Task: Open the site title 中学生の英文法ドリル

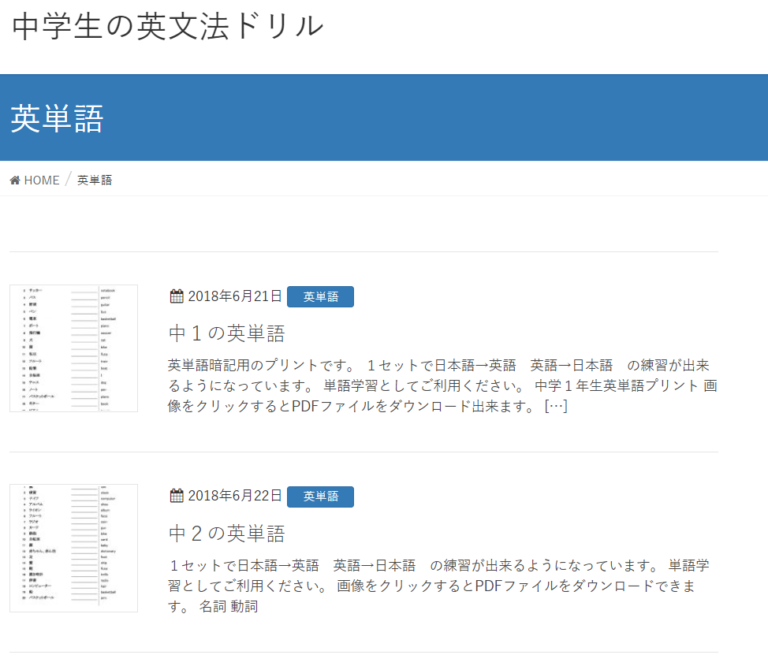Action: click(x=168, y=26)
